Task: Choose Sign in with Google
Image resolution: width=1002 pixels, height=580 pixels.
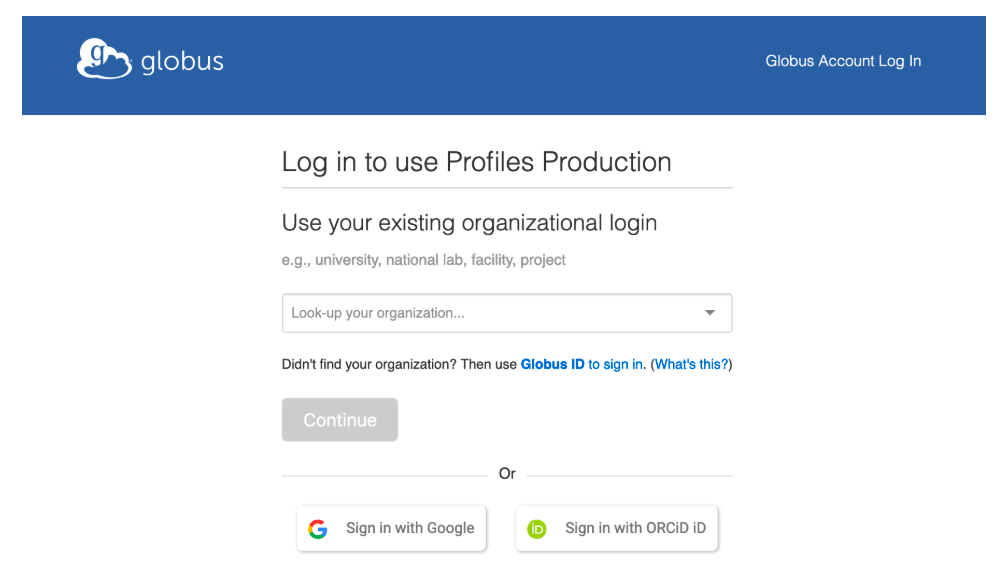Action: [391, 528]
